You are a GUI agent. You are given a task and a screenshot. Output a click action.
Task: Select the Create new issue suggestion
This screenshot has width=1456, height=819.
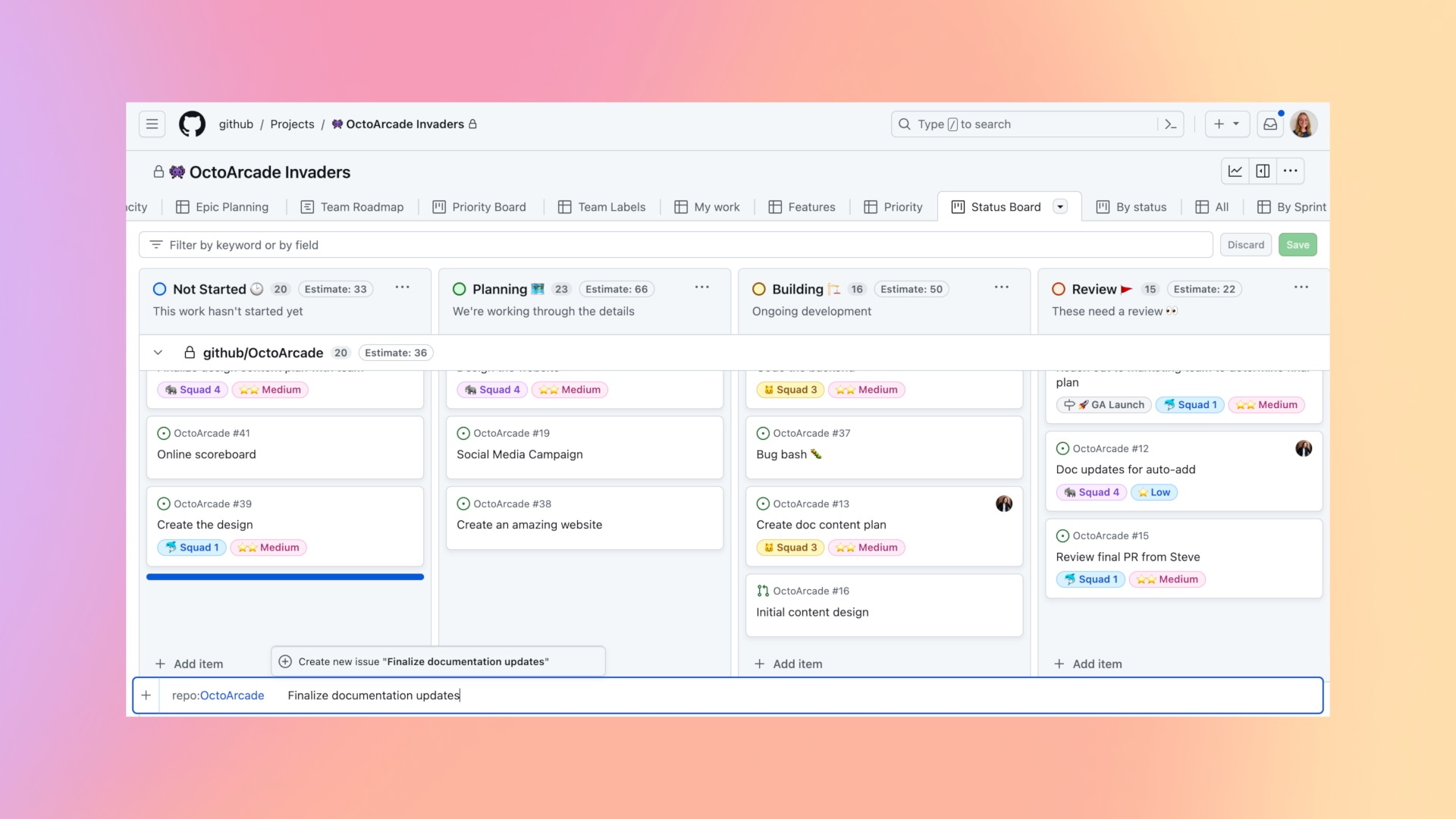pyautogui.click(x=438, y=661)
